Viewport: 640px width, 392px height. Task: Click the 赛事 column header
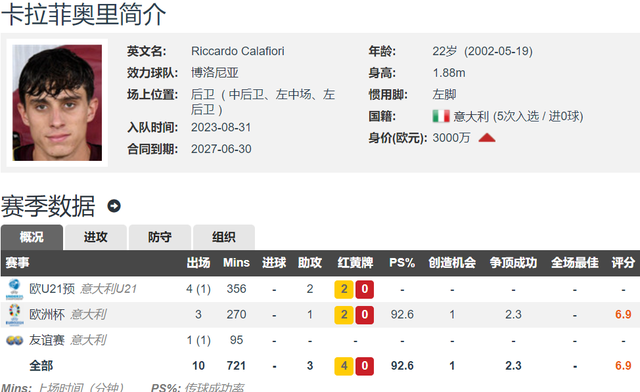[18, 263]
